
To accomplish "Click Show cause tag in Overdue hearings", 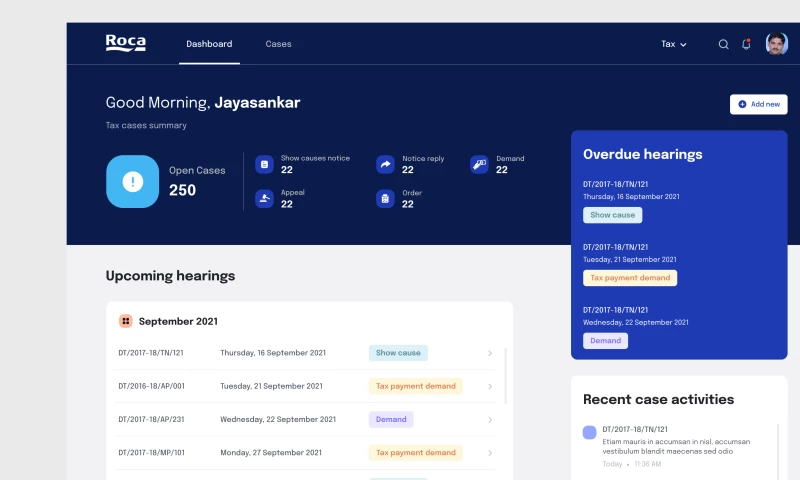I will [612, 215].
